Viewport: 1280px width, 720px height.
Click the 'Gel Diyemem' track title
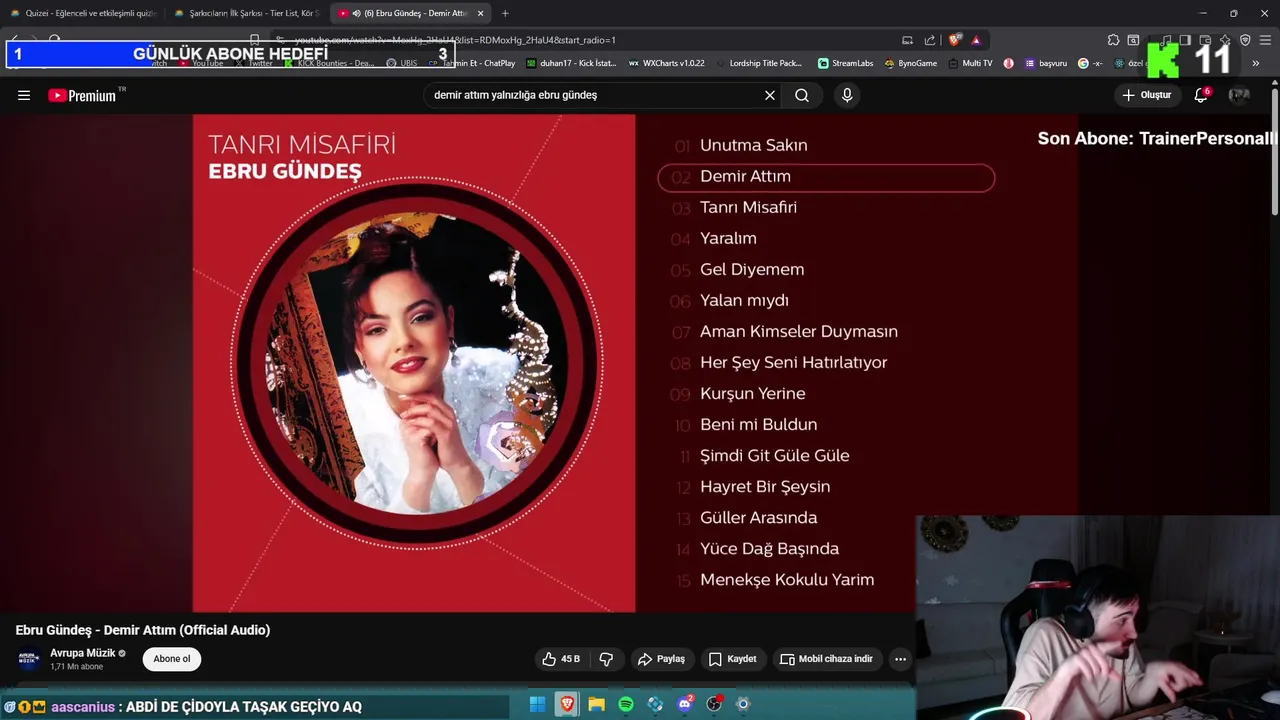point(752,269)
